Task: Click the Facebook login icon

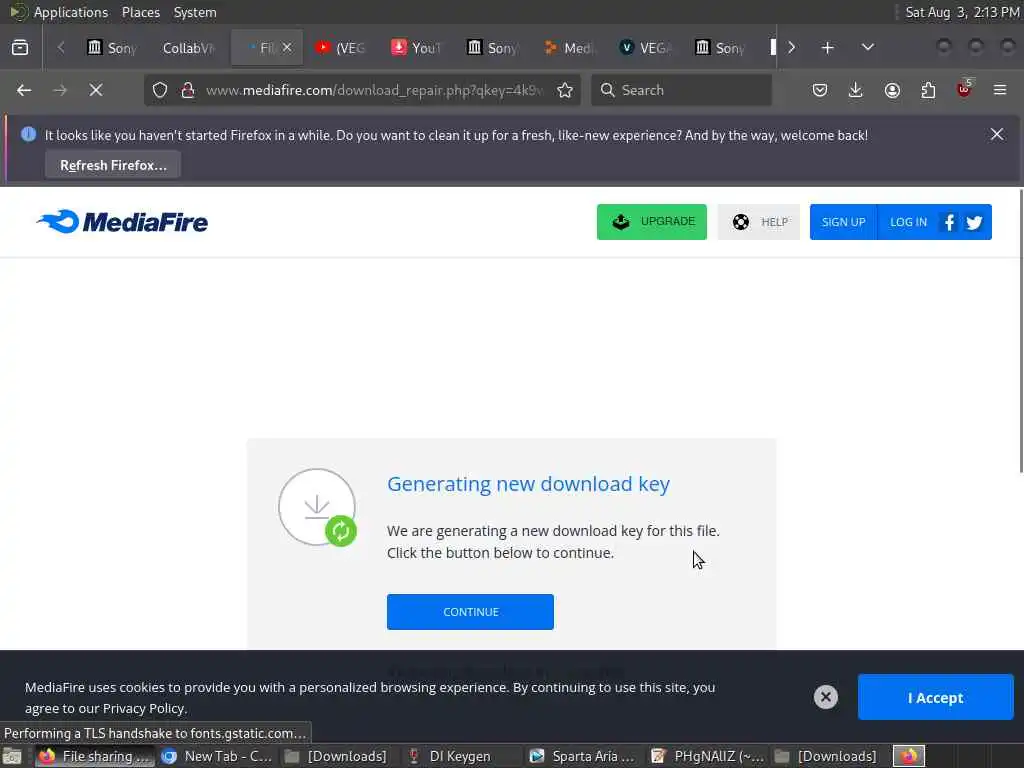Action: point(949,222)
